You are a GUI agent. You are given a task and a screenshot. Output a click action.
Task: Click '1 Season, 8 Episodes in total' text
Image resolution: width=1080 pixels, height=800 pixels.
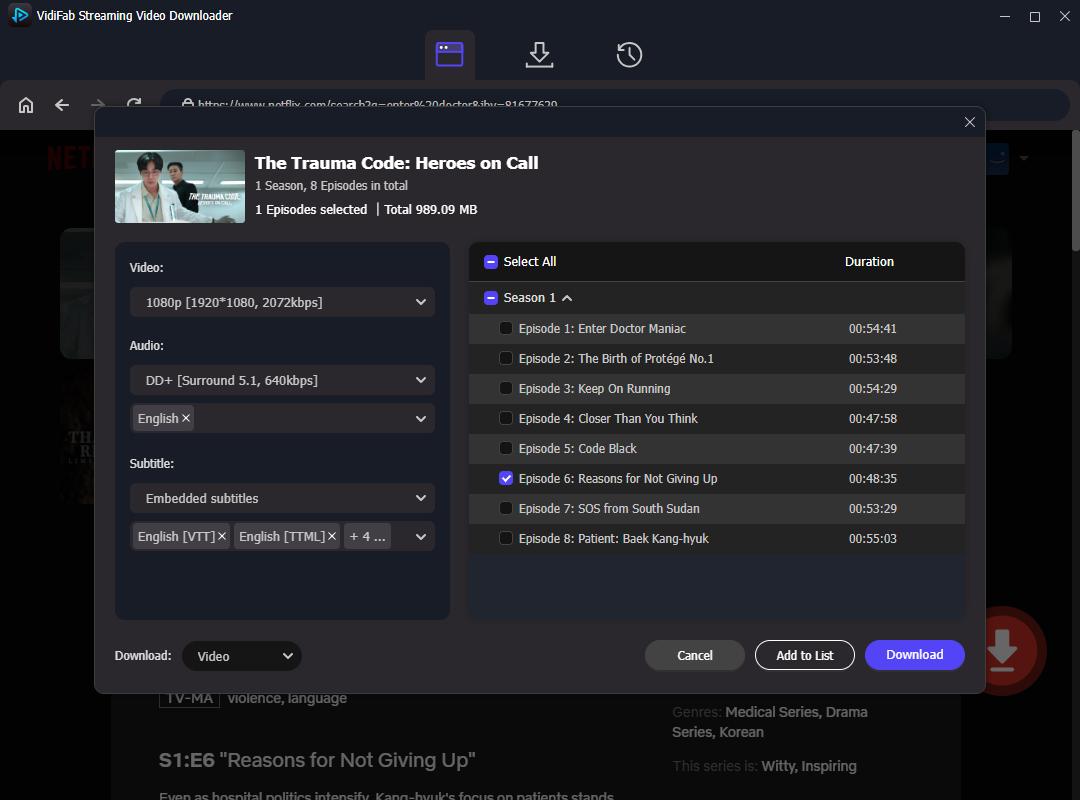(331, 185)
